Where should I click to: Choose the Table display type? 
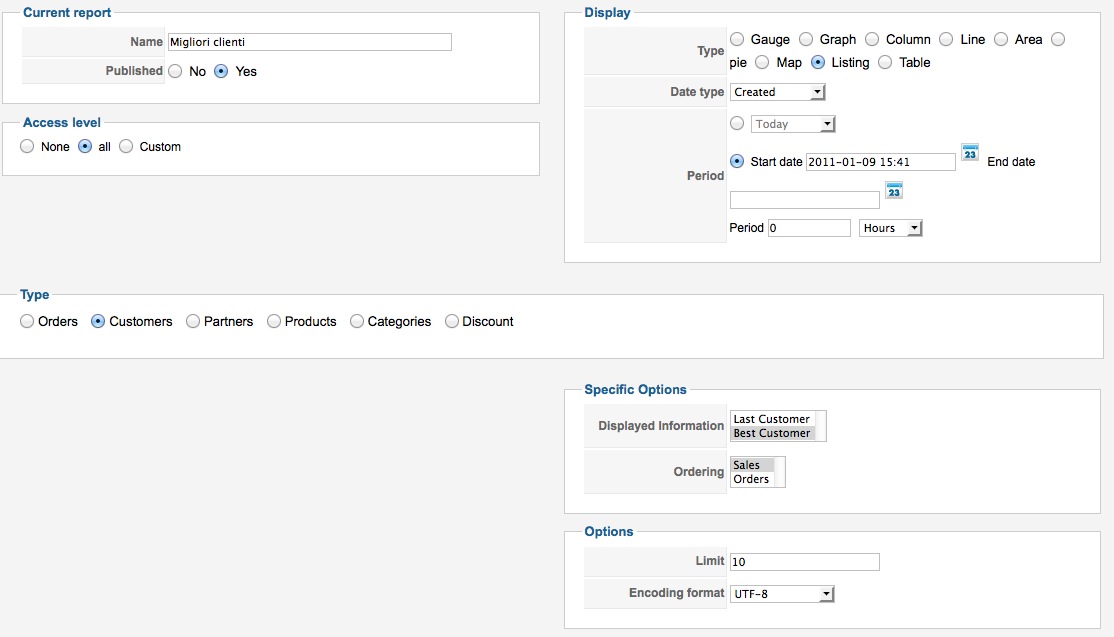pyautogui.click(x=885, y=63)
